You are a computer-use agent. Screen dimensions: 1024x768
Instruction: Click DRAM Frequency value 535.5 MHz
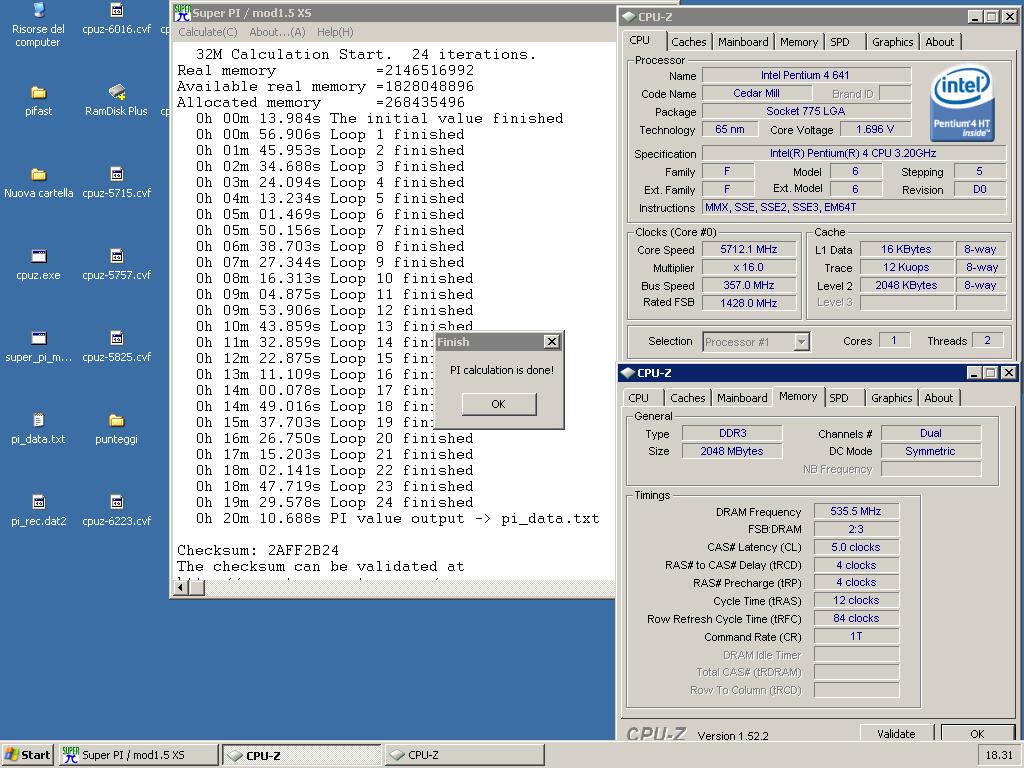(x=856, y=511)
